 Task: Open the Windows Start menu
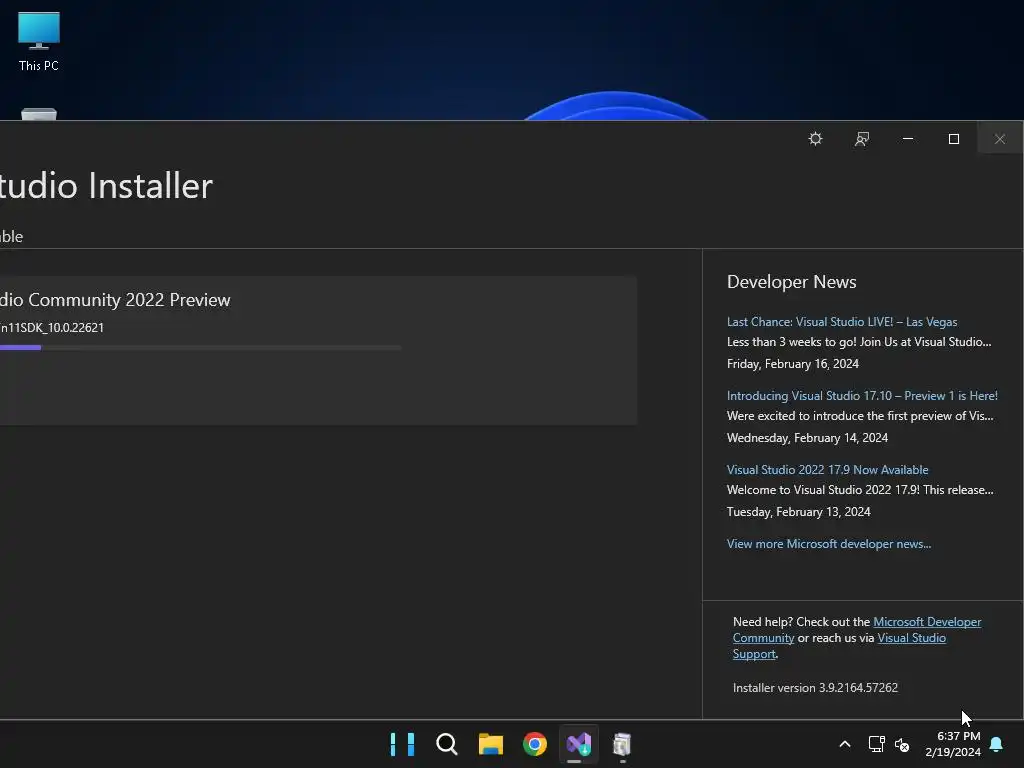[402, 744]
